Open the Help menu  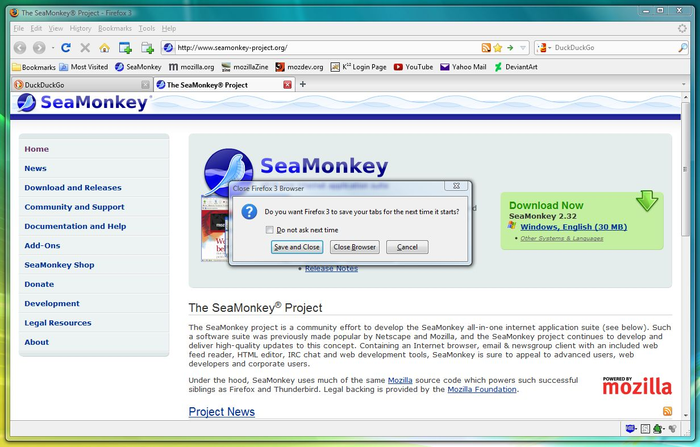(x=169, y=28)
